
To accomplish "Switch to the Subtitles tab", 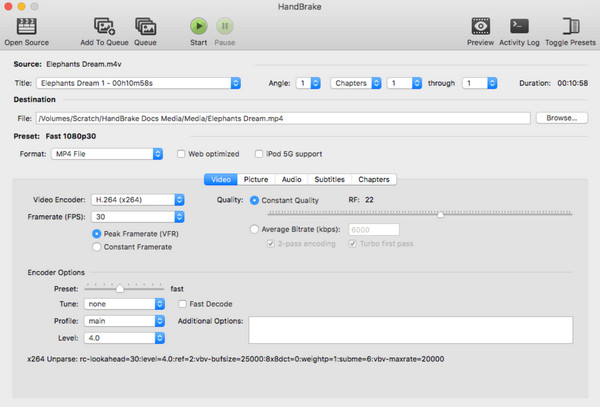I will coord(329,179).
